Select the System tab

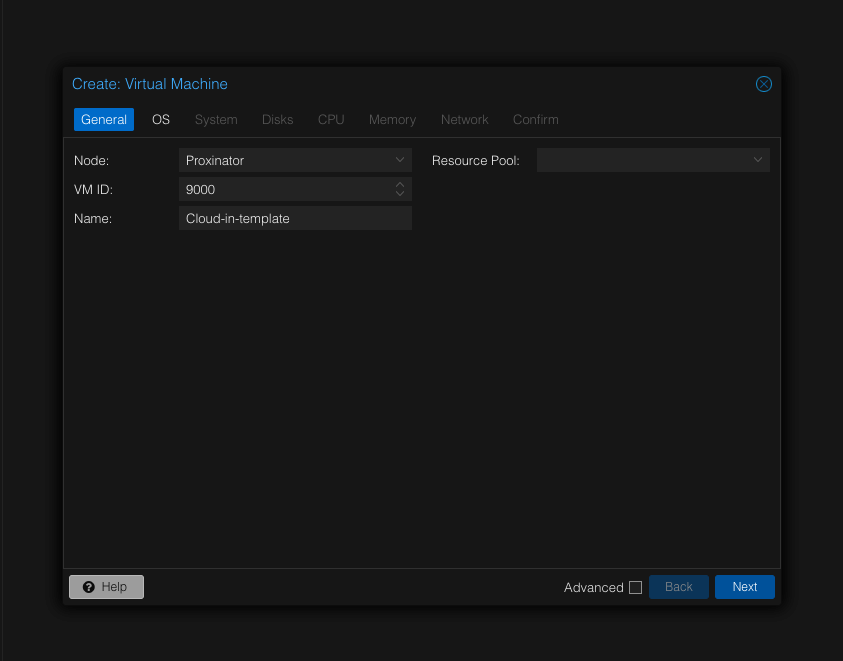[216, 119]
